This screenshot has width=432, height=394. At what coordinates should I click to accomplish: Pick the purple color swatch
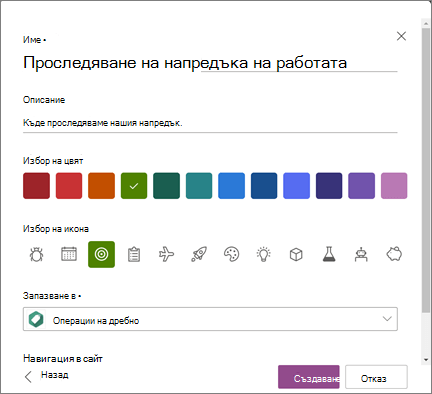tap(361, 186)
